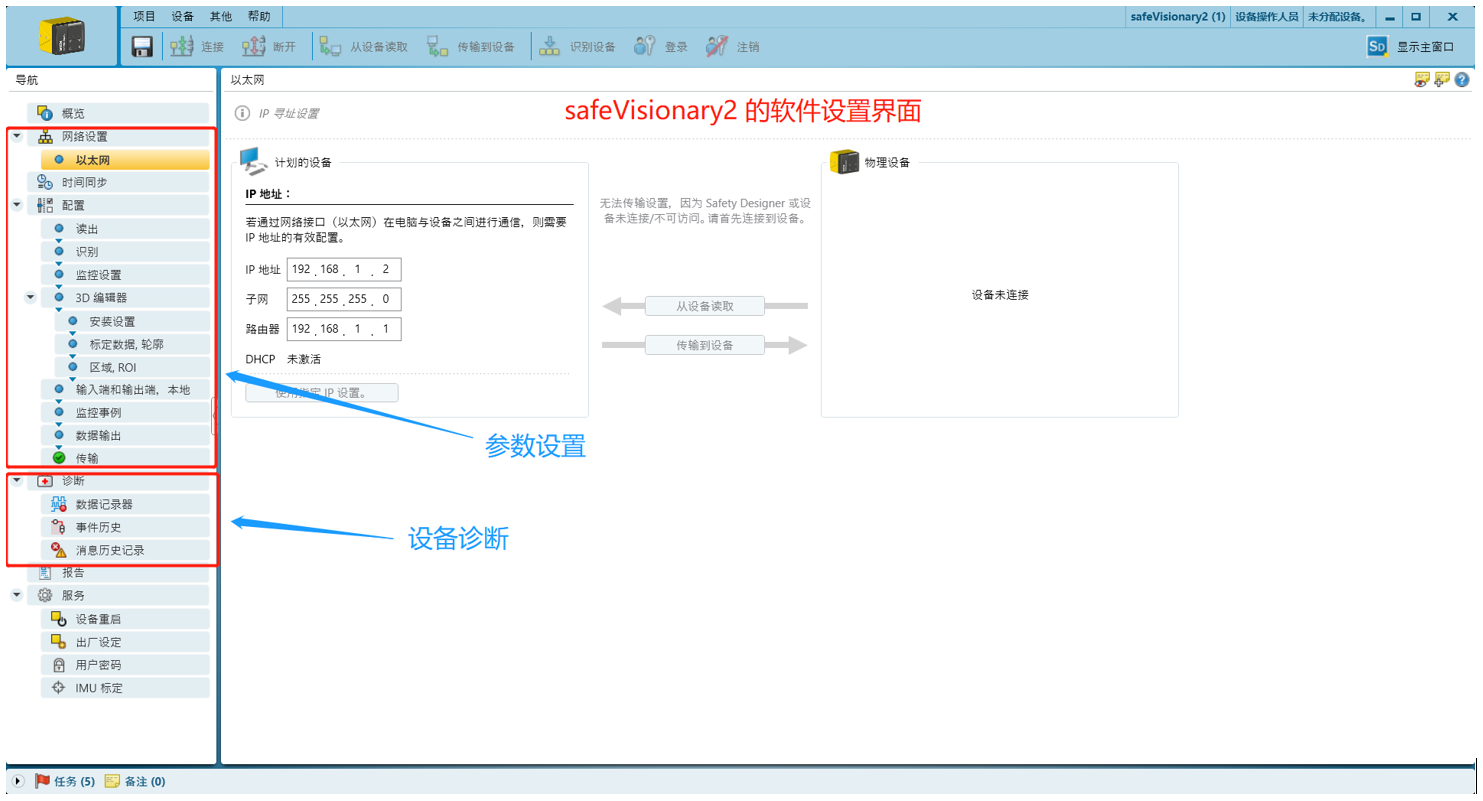Screen dimensions: 1483x801
Task: Collapse the 配置 tree arrow
Action: pyautogui.click(x=16, y=205)
